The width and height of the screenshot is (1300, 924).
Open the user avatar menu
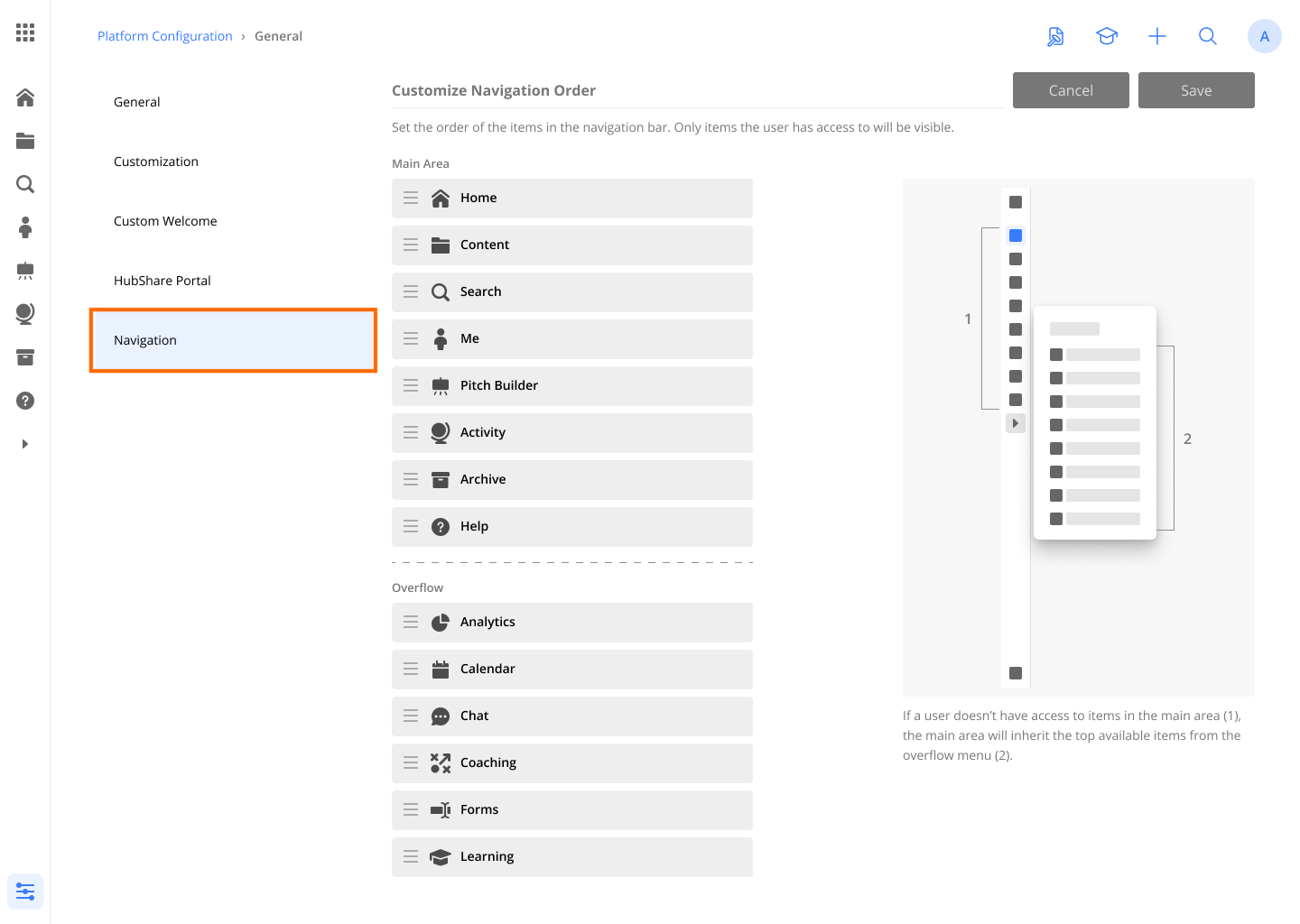point(1264,36)
